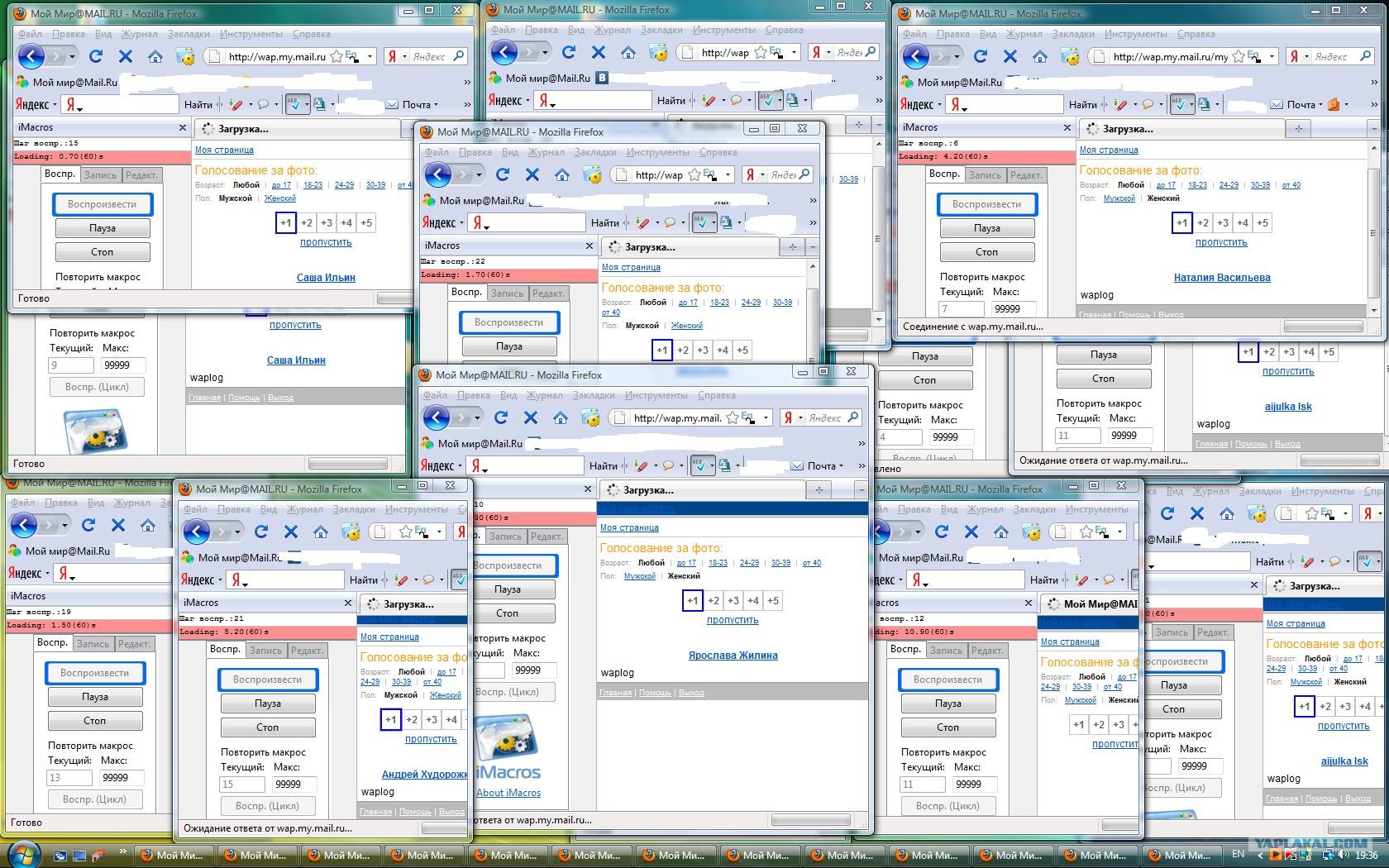Open the Файл menu in step 15 window
The image size is (1389, 868).
coord(30,34)
